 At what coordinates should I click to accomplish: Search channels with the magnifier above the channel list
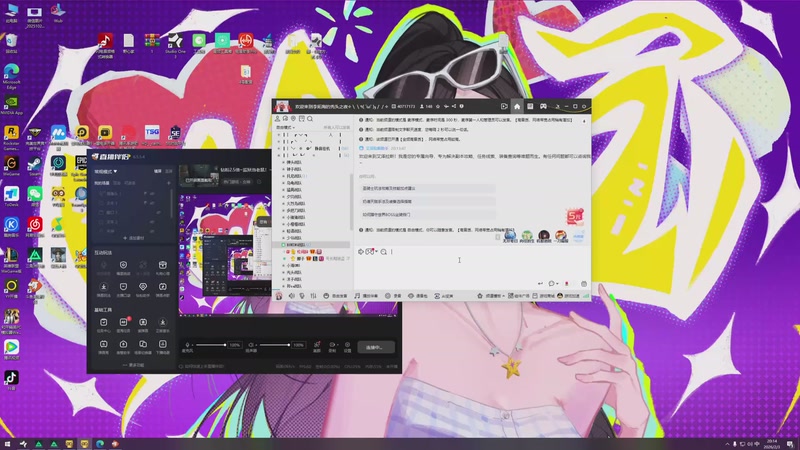pyautogui.click(x=310, y=119)
